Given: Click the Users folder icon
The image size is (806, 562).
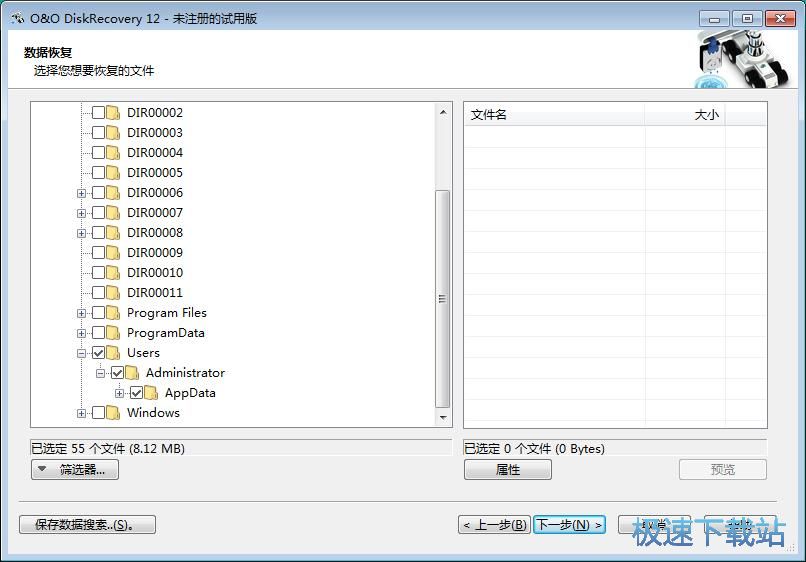Looking at the screenshot, I should 113,353.
